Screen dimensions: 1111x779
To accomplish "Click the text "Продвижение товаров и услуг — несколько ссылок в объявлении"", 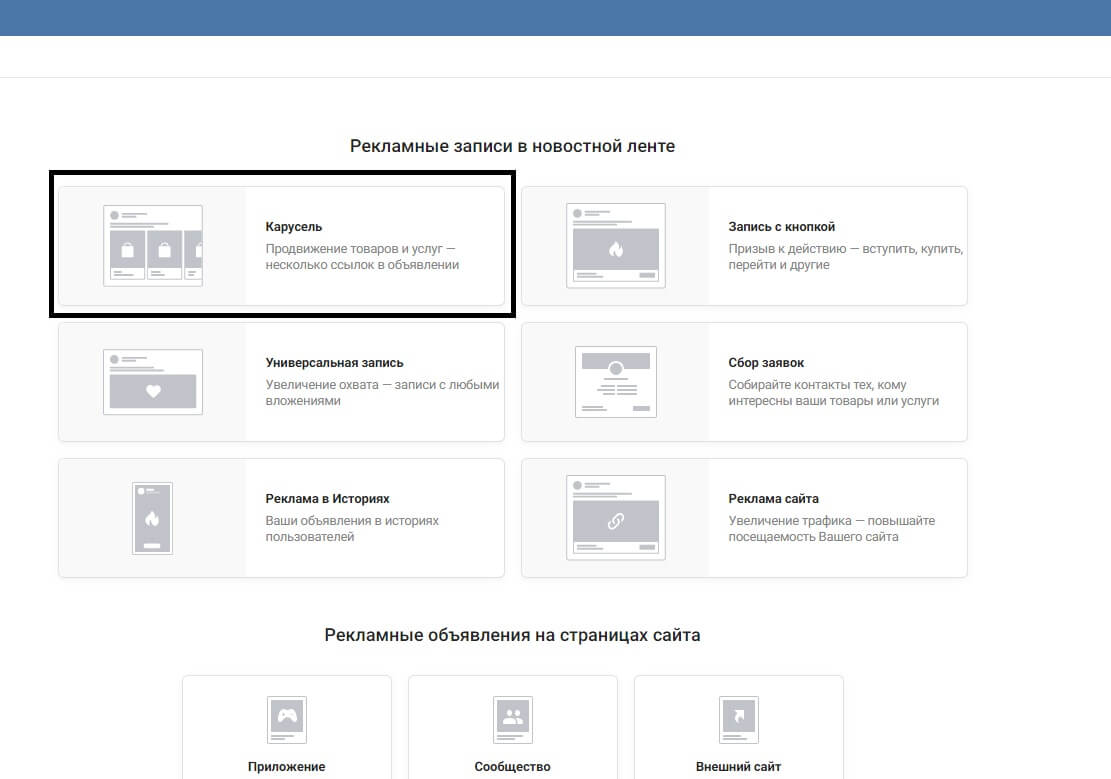I will point(362,257).
